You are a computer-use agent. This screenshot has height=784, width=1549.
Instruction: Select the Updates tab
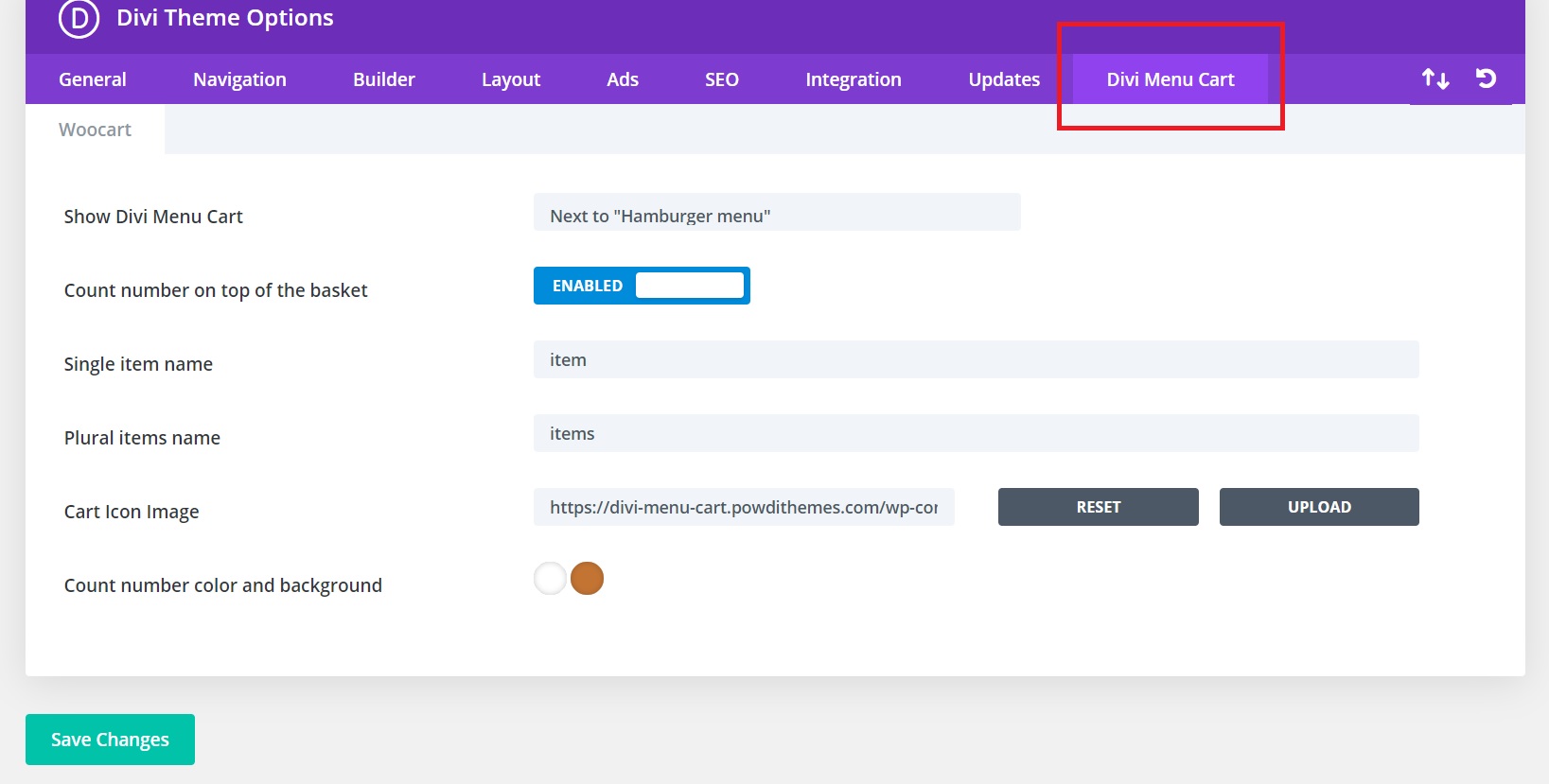pos(1004,79)
